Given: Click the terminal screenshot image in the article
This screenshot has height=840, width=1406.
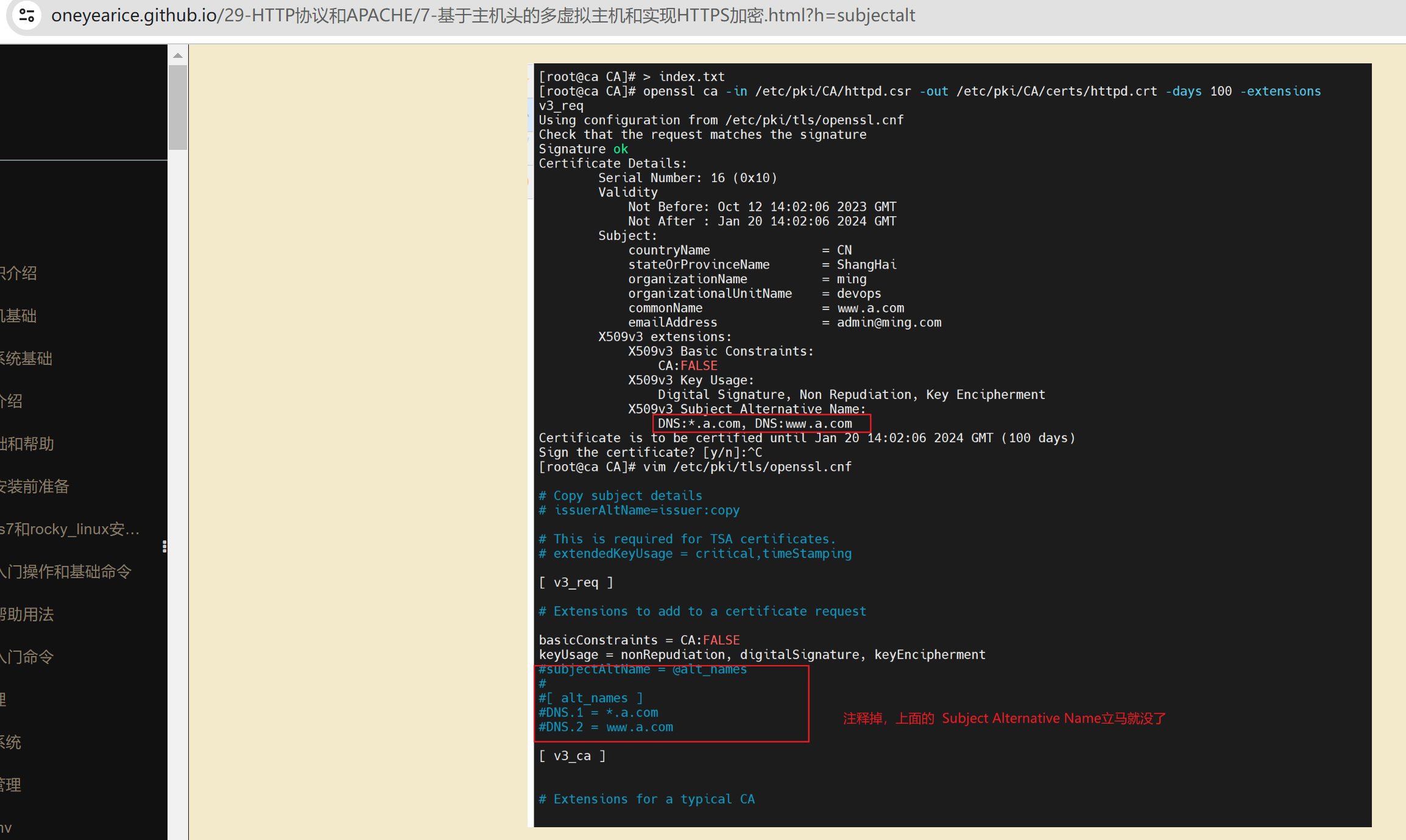Looking at the screenshot, I should [950, 445].
